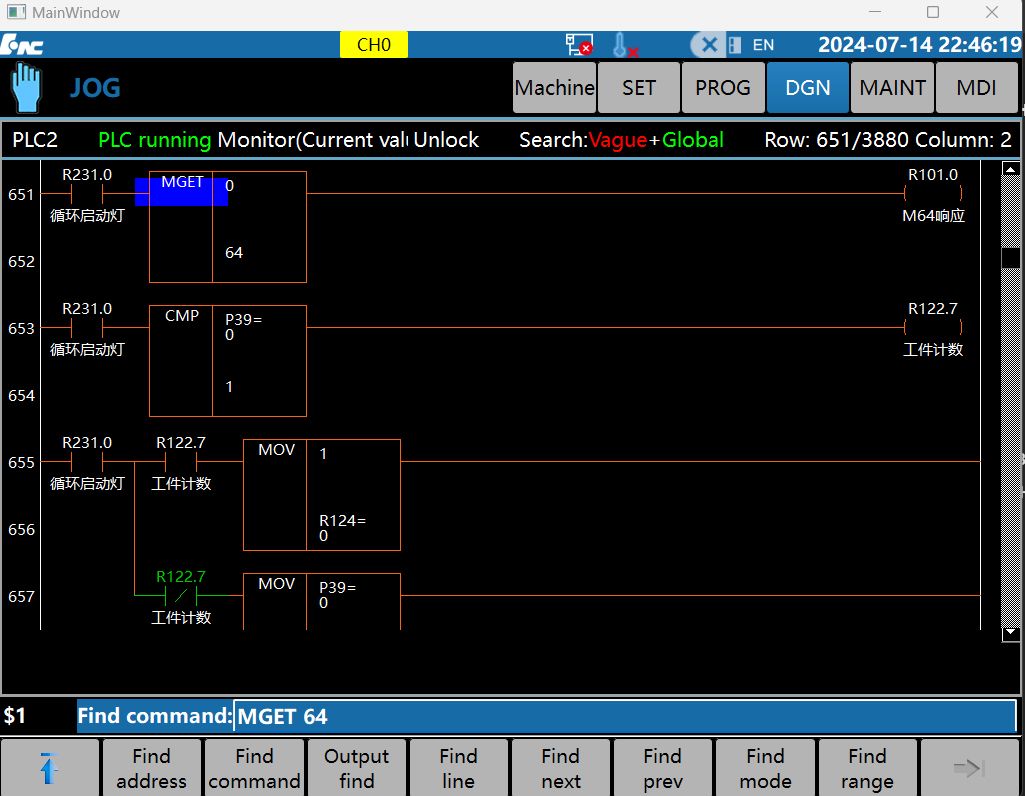Click the R231.0 contact on row 651
This screenshot has height=796, width=1025.
pos(87,193)
